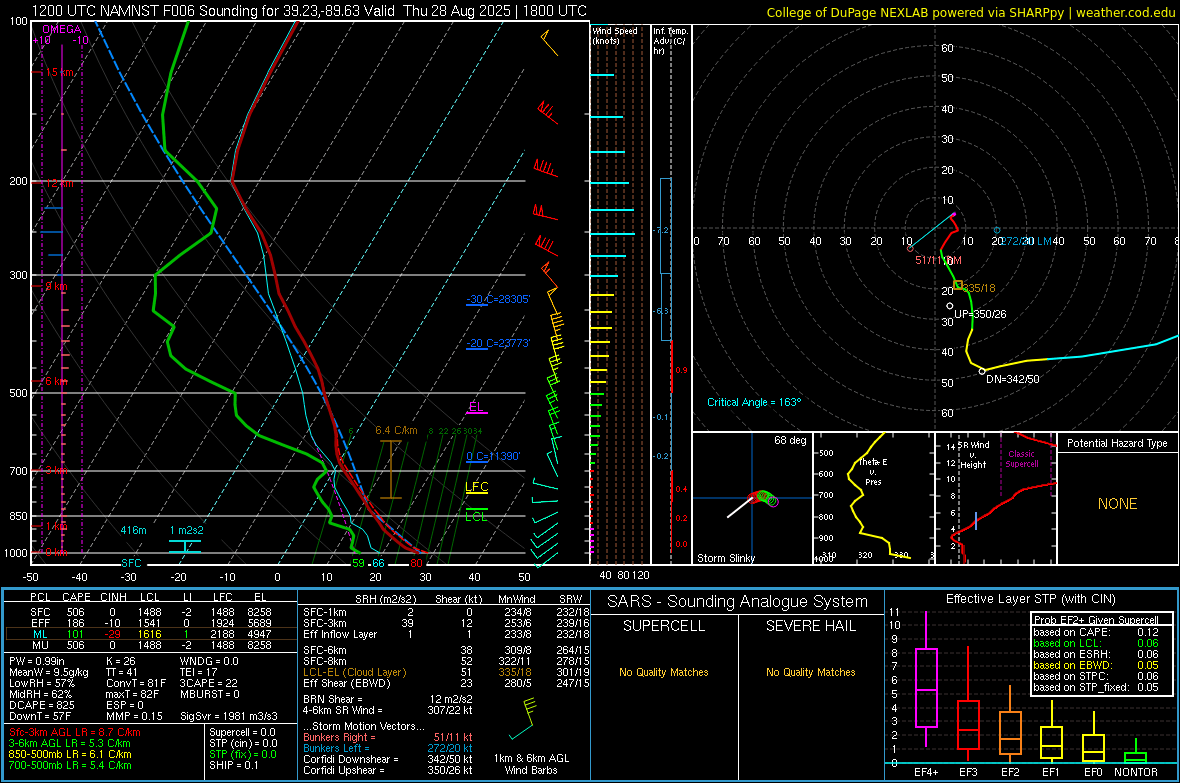Click the cyan SFC label below skew-T
The width and height of the screenshot is (1180, 783).
pos(131,563)
